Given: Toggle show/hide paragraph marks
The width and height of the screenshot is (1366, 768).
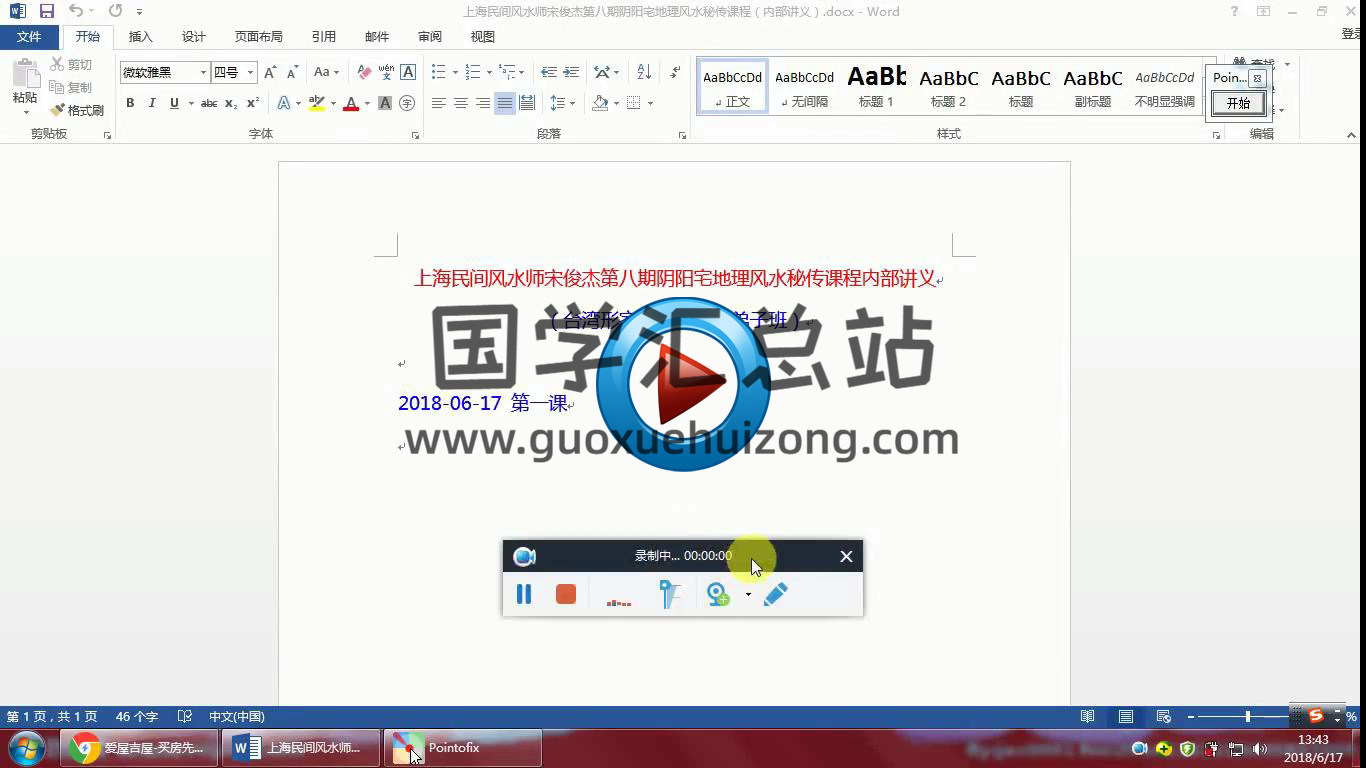Looking at the screenshot, I should [675, 73].
